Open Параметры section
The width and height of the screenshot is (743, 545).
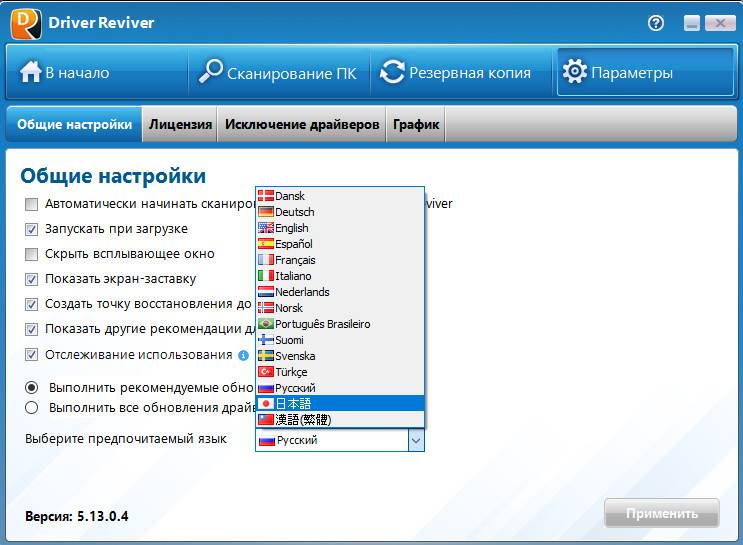tap(645, 73)
